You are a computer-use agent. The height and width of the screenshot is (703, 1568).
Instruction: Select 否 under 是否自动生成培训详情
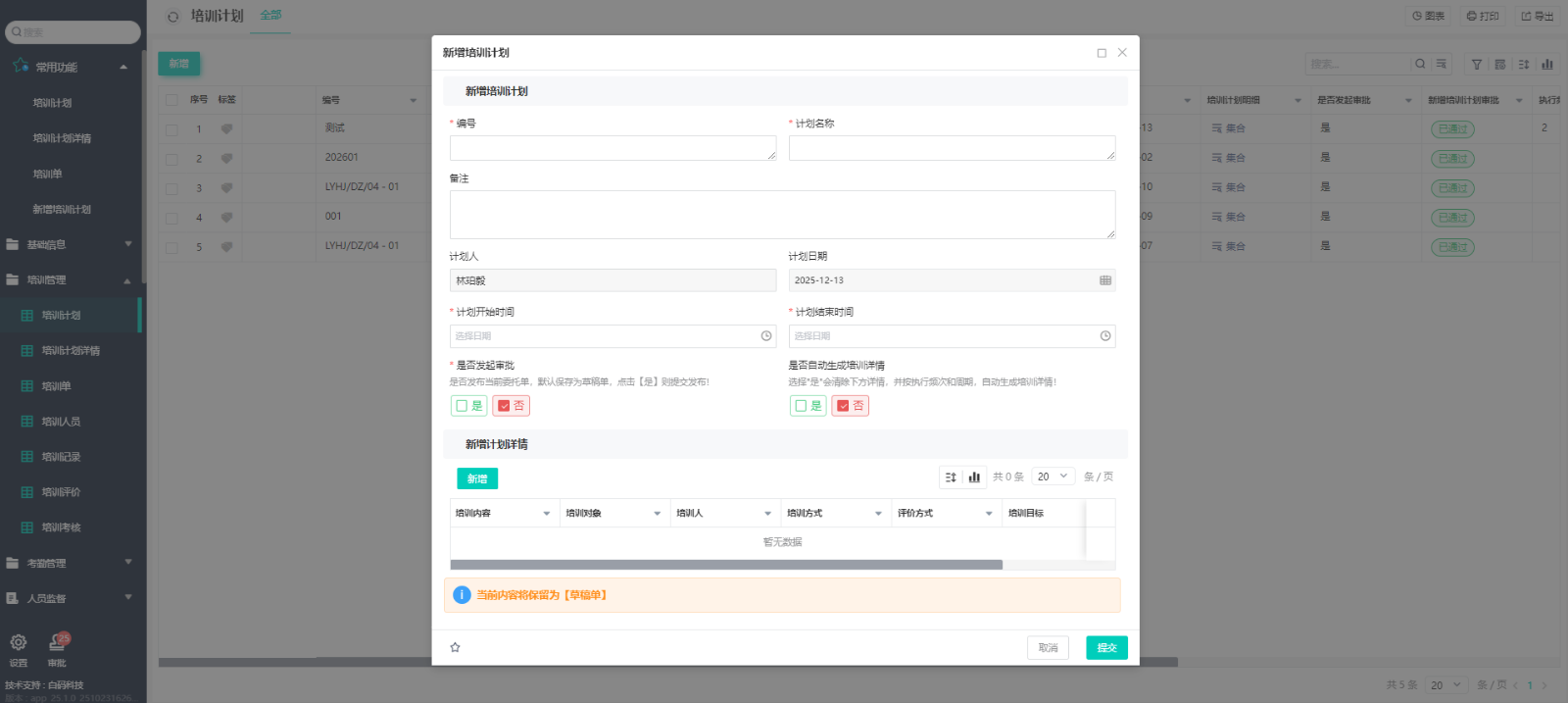click(851, 406)
